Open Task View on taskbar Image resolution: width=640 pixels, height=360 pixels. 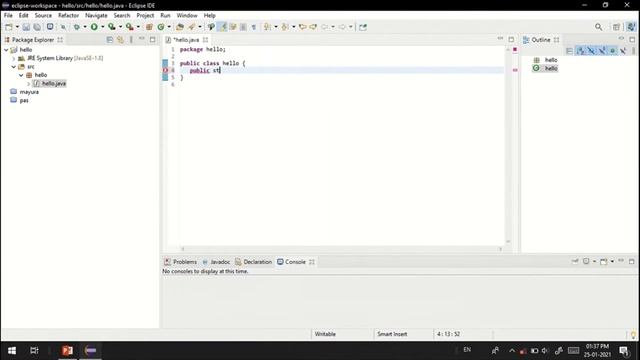click(x=34, y=350)
